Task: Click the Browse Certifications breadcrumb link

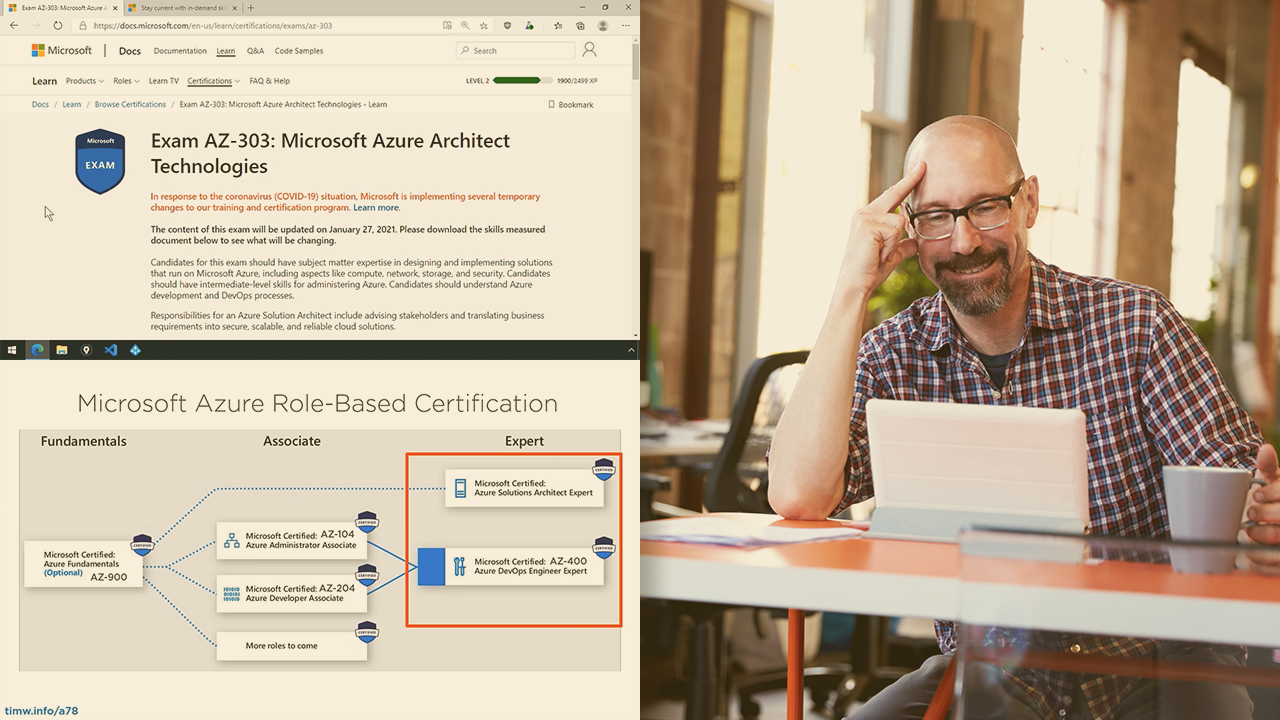Action: point(130,105)
